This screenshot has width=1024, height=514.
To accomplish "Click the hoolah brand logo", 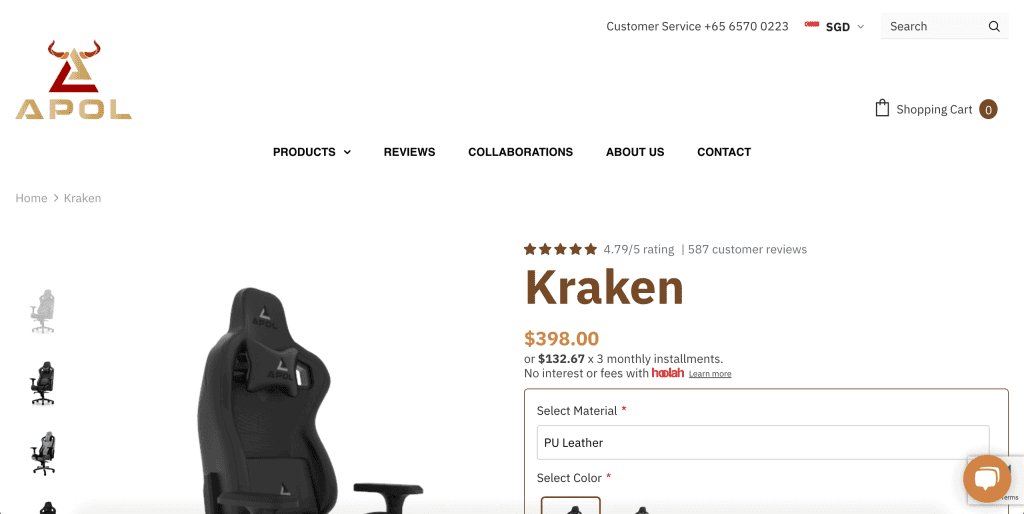I will pyautogui.click(x=667, y=373).
